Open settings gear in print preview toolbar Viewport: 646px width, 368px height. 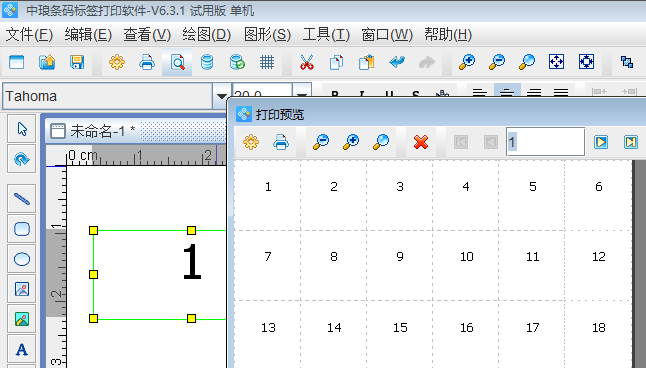click(251, 142)
